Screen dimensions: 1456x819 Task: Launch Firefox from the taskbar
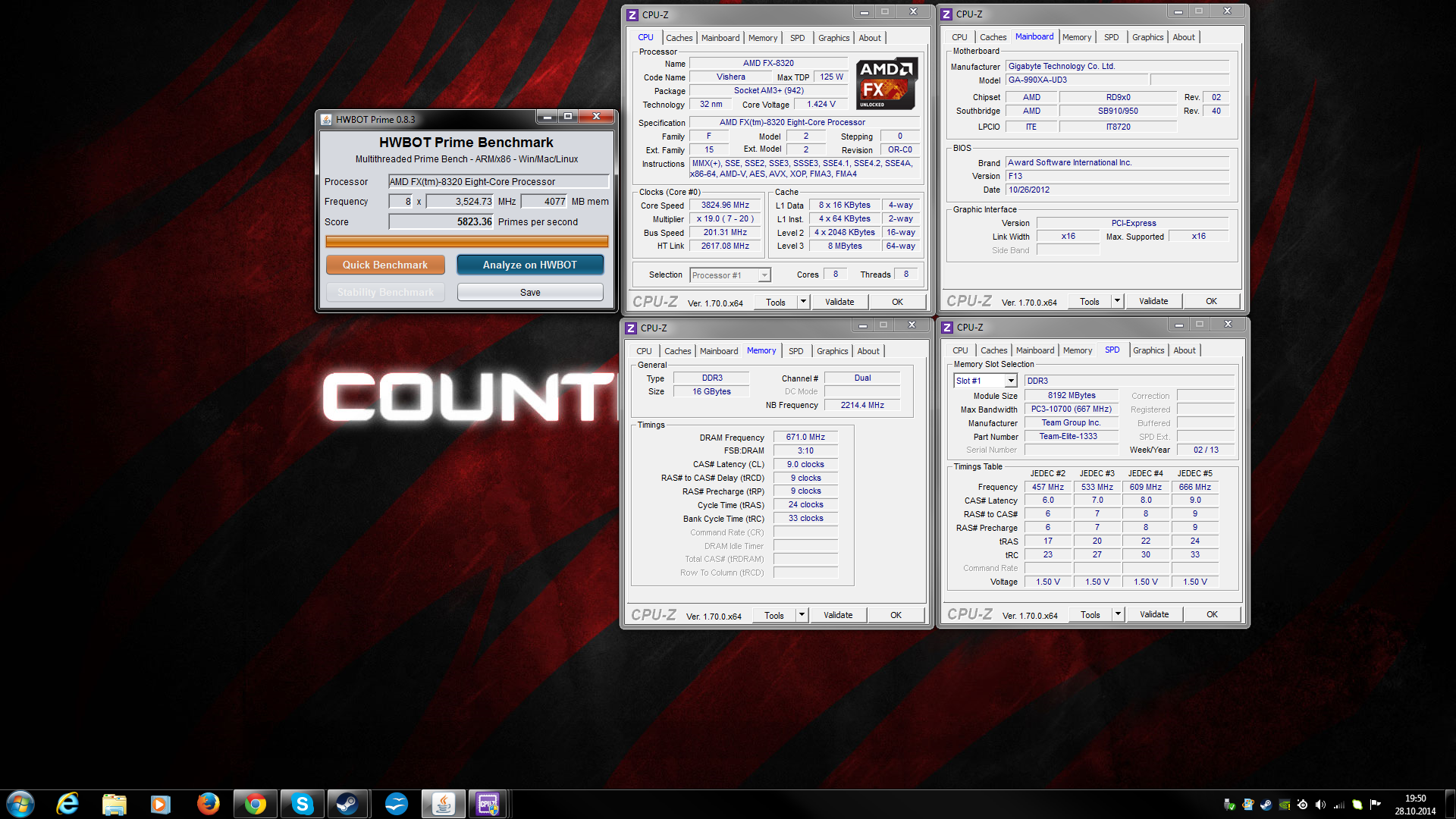pyautogui.click(x=208, y=804)
